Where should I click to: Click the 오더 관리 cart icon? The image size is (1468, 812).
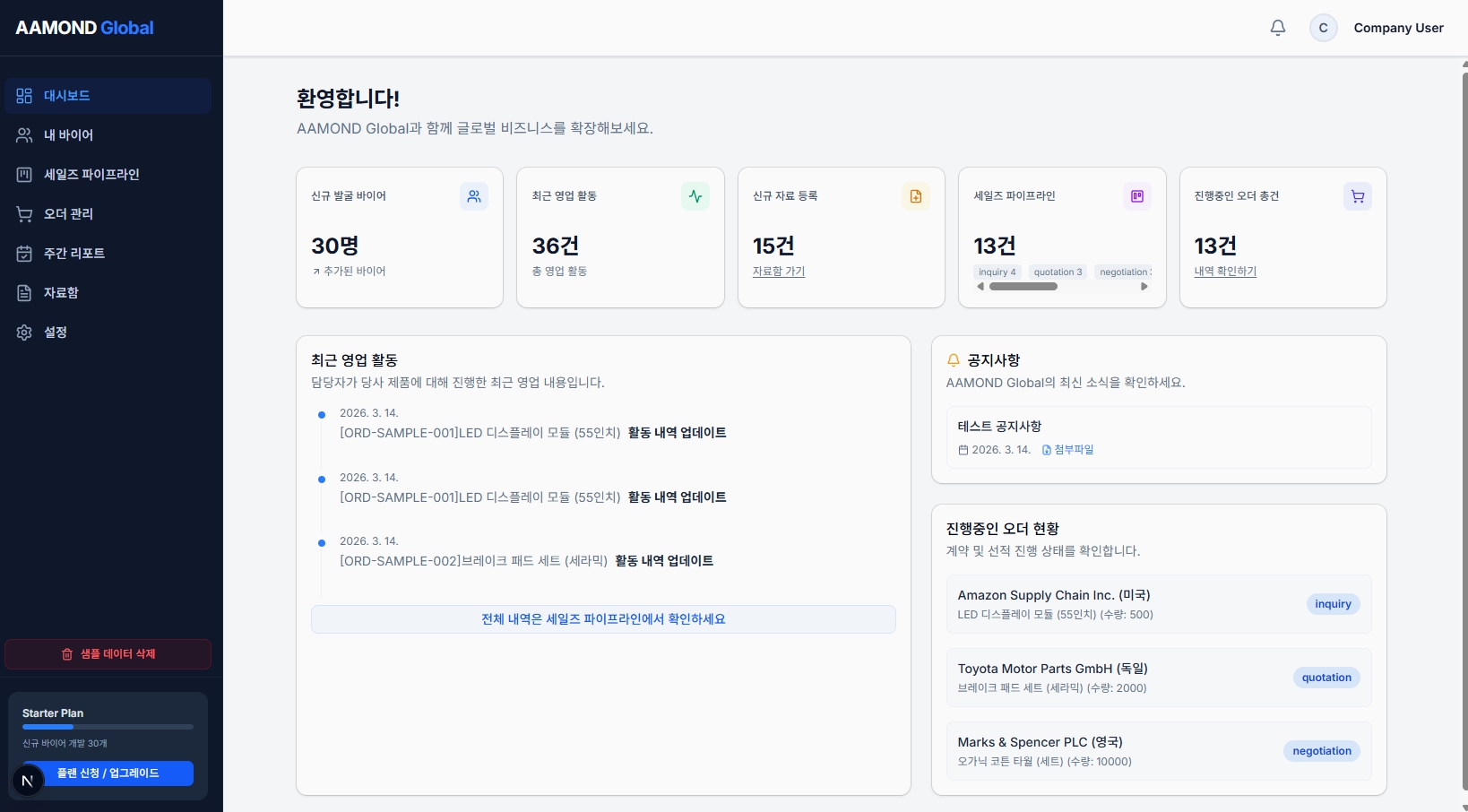click(x=23, y=213)
